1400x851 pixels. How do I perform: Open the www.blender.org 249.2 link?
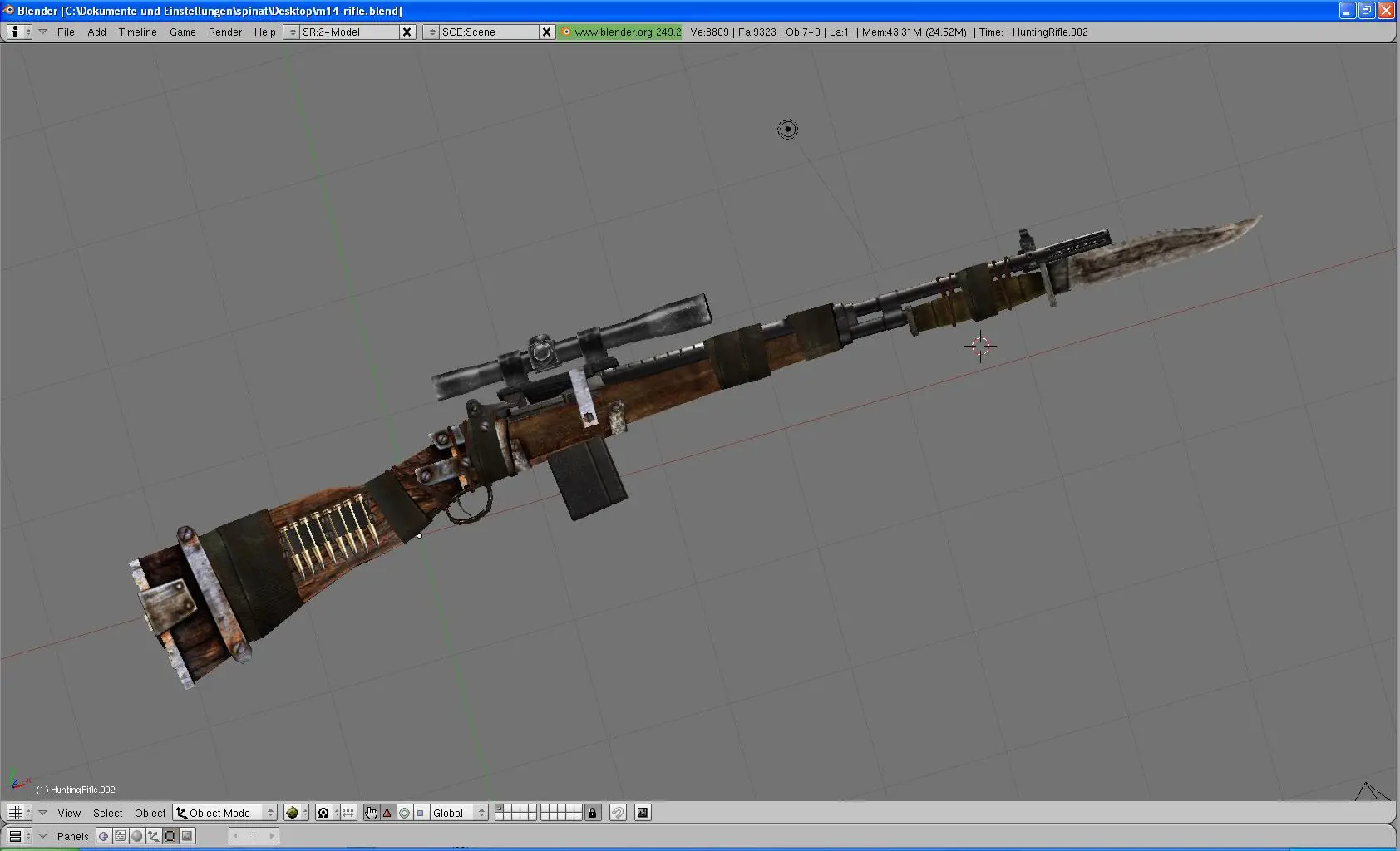tap(620, 32)
